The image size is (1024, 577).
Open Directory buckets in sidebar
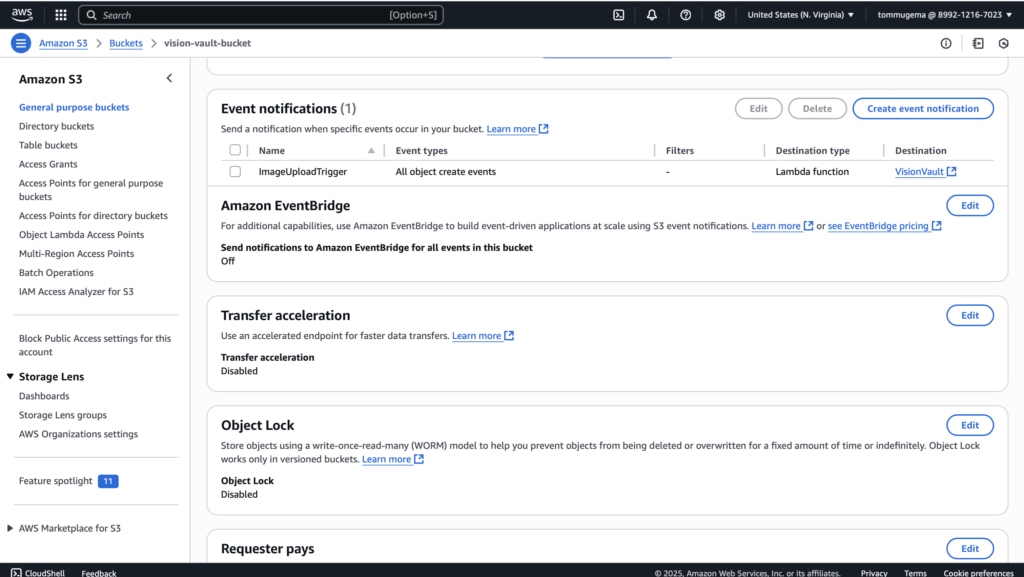tap(56, 126)
